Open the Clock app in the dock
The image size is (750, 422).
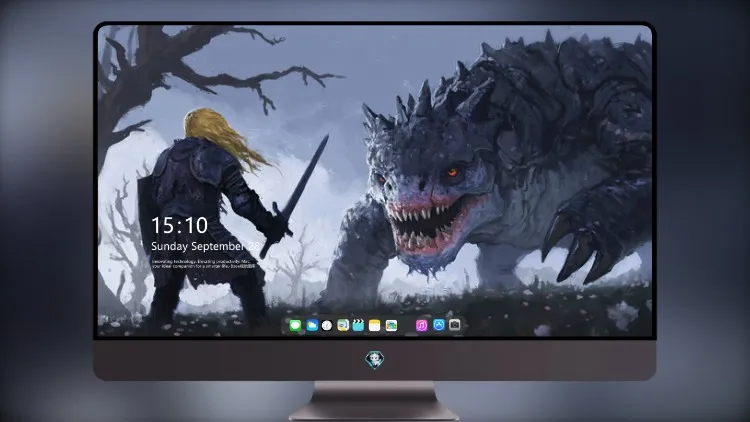[x=327, y=325]
